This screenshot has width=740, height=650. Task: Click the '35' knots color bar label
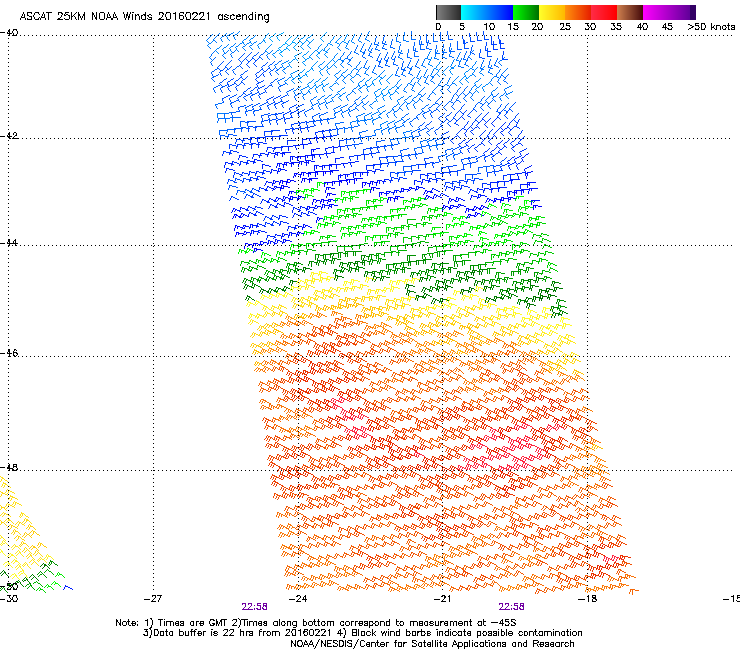[x=616, y=27]
